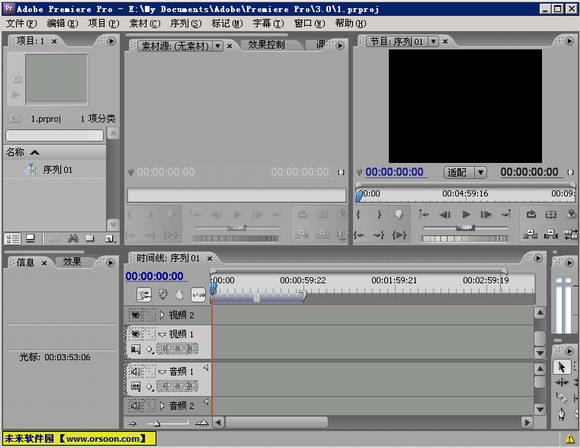Close the 信息 panel tab
The image size is (580, 448).
pos(44,263)
